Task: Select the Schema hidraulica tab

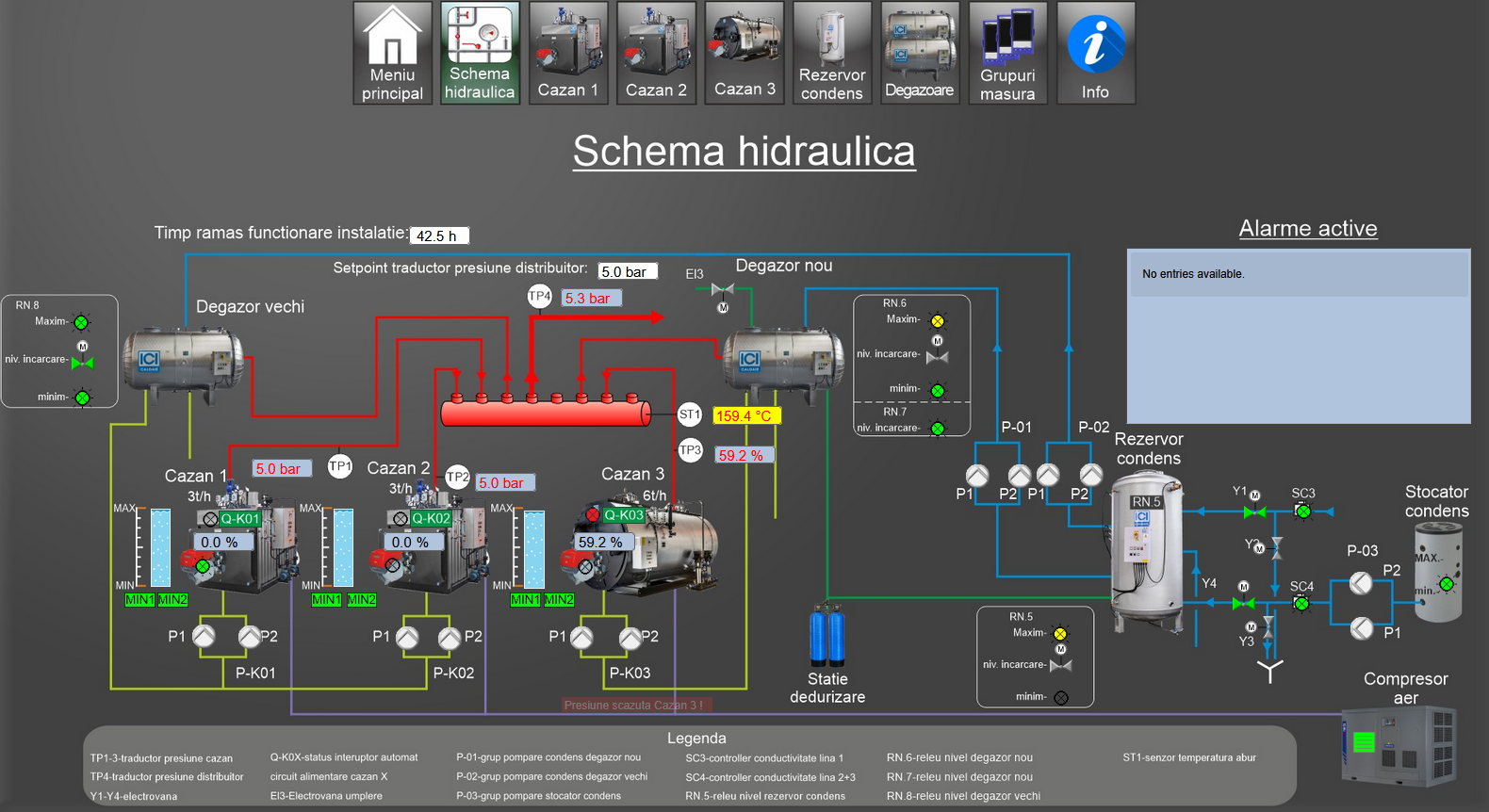Action: (x=480, y=53)
